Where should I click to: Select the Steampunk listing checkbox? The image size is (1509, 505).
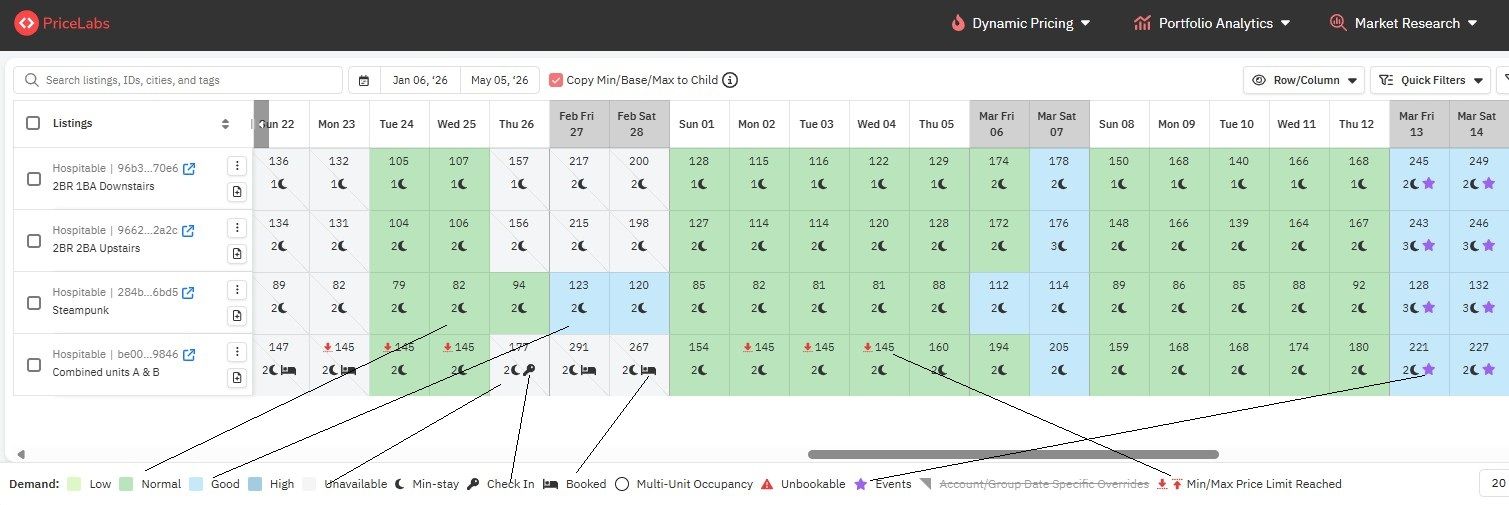34,303
